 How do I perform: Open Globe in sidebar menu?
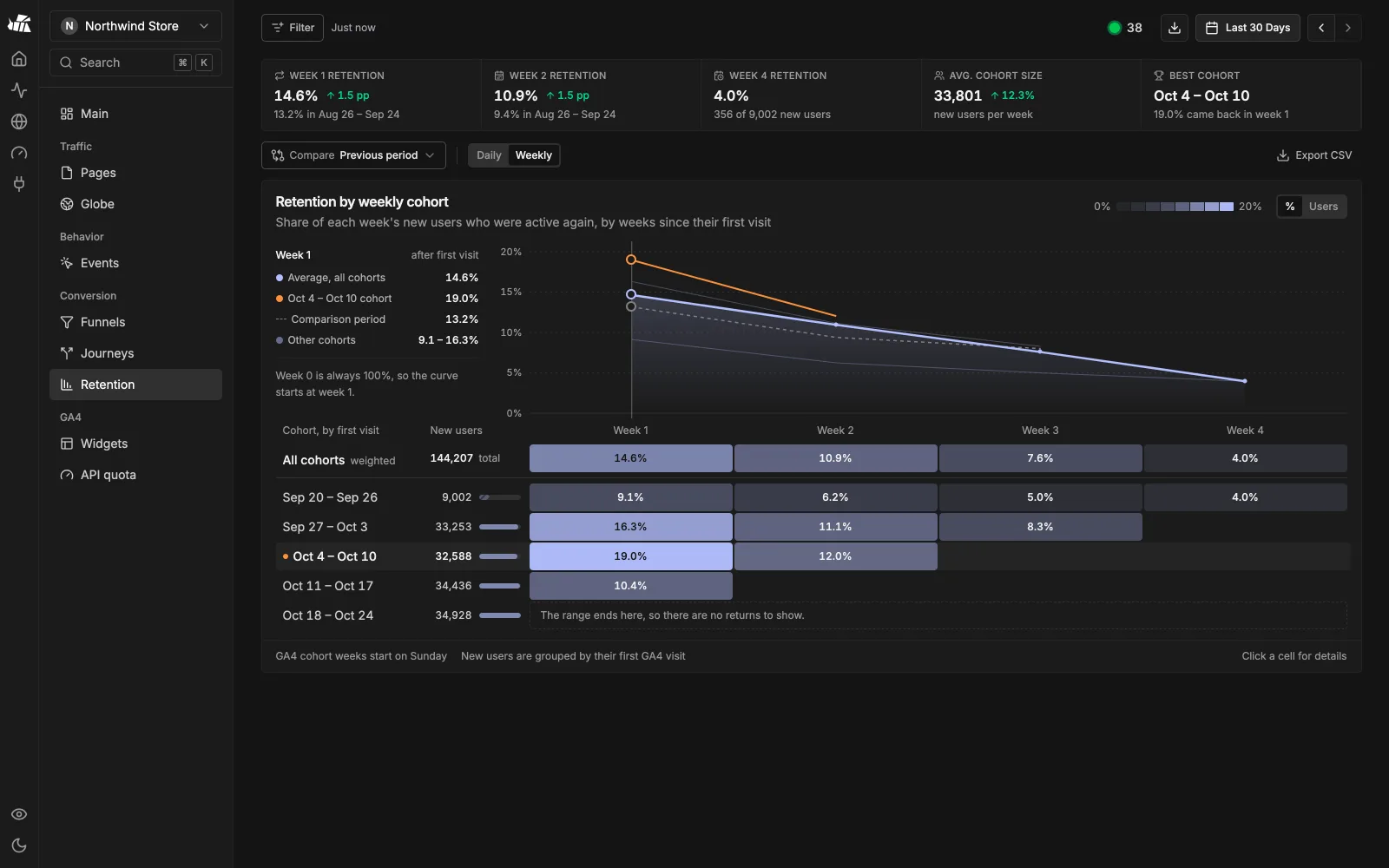click(x=135, y=204)
